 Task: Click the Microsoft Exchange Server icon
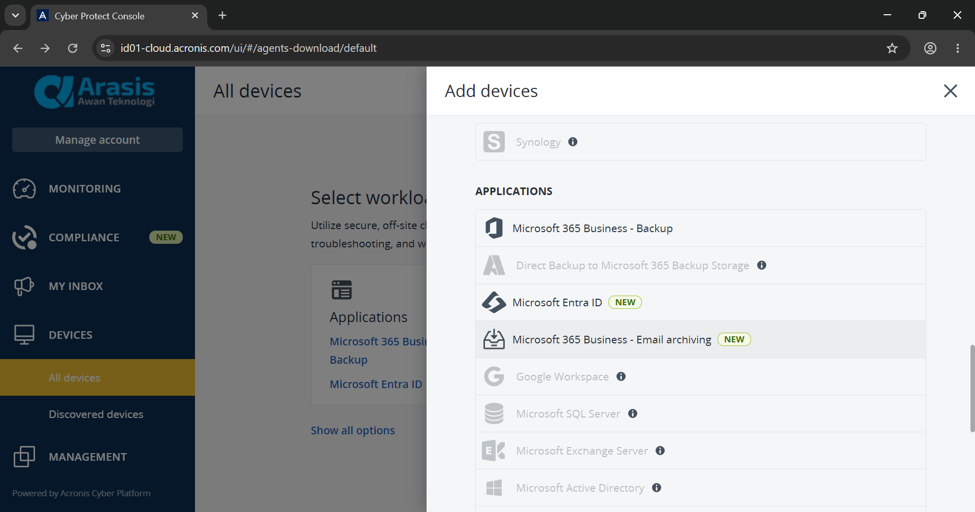[494, 450]
